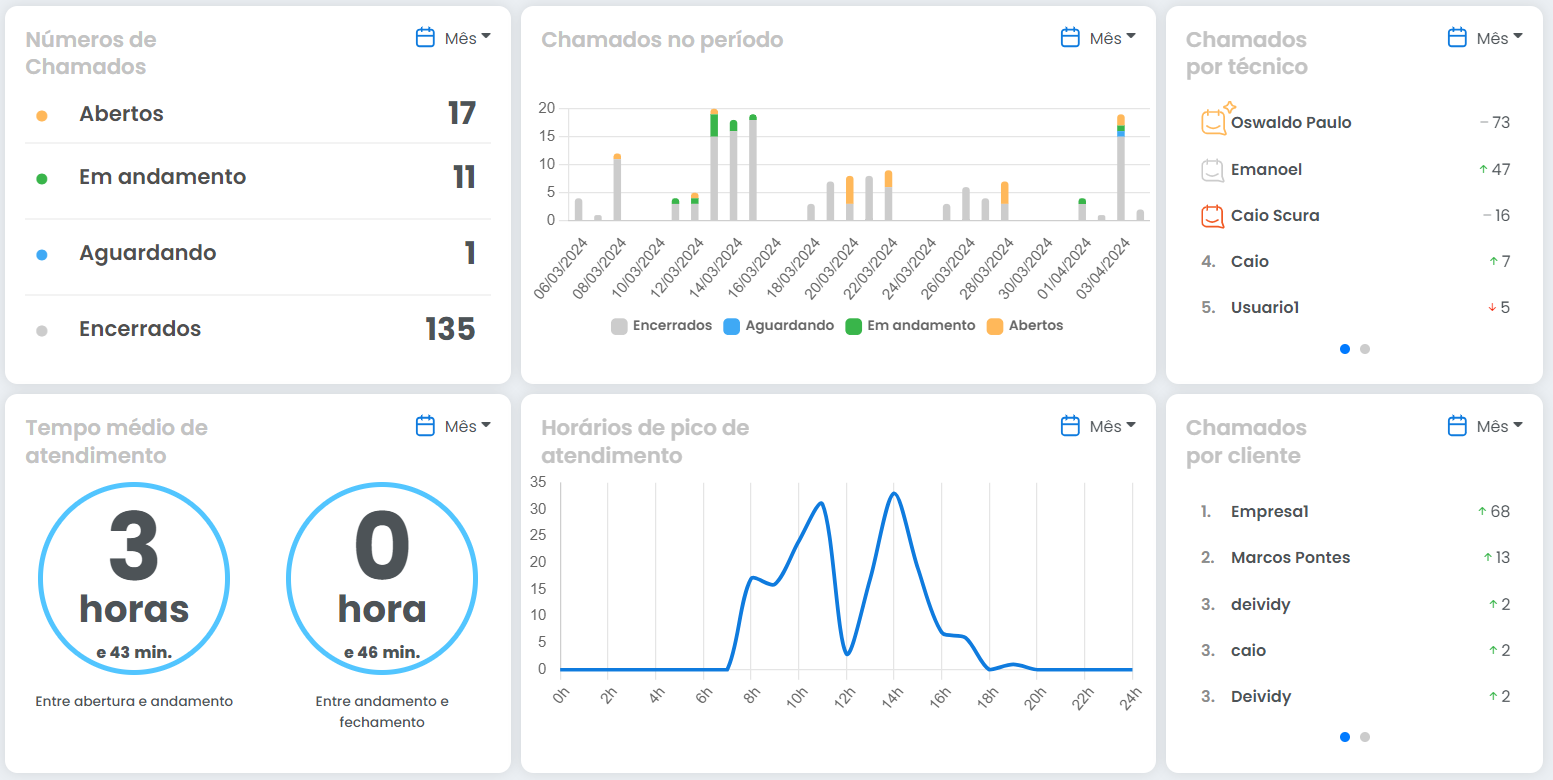
Task: Click orange dot next to Abertos
Action: tap(42, 116)
